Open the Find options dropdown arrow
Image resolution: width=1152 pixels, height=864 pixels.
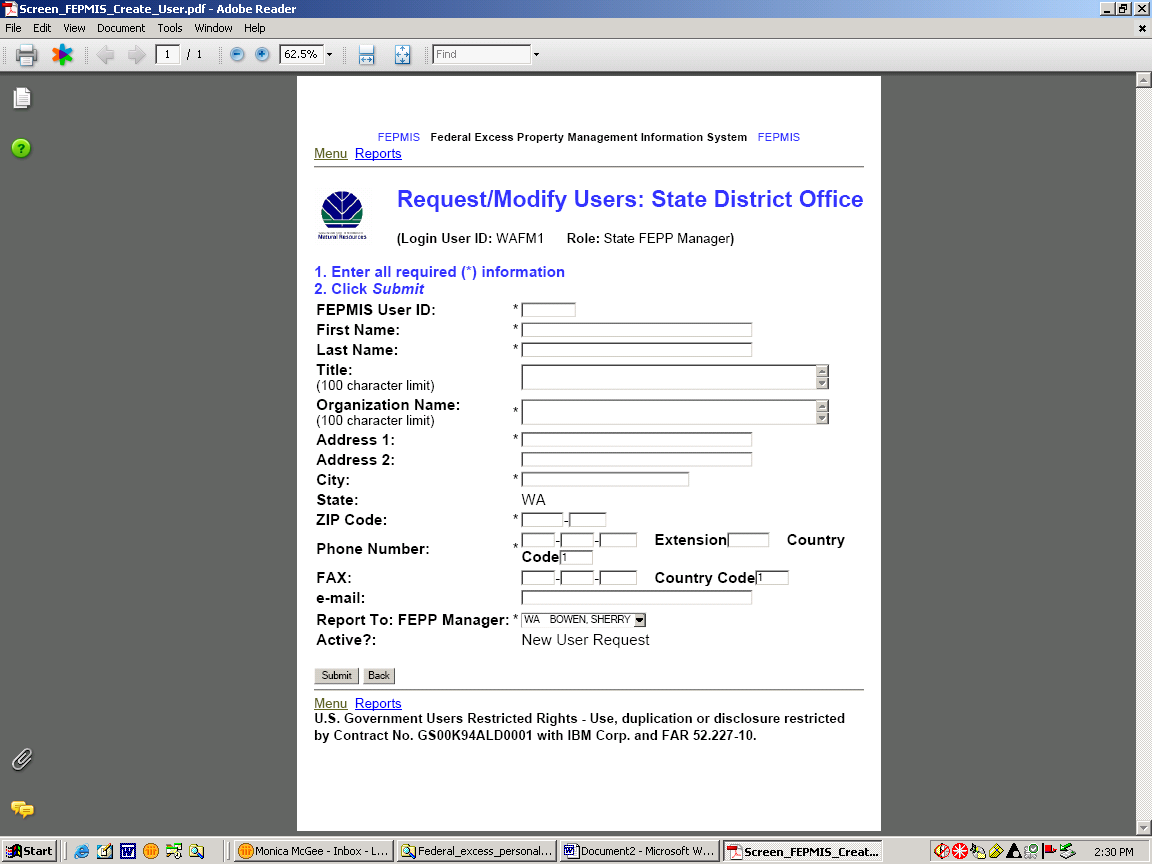(x=536, y=54)
